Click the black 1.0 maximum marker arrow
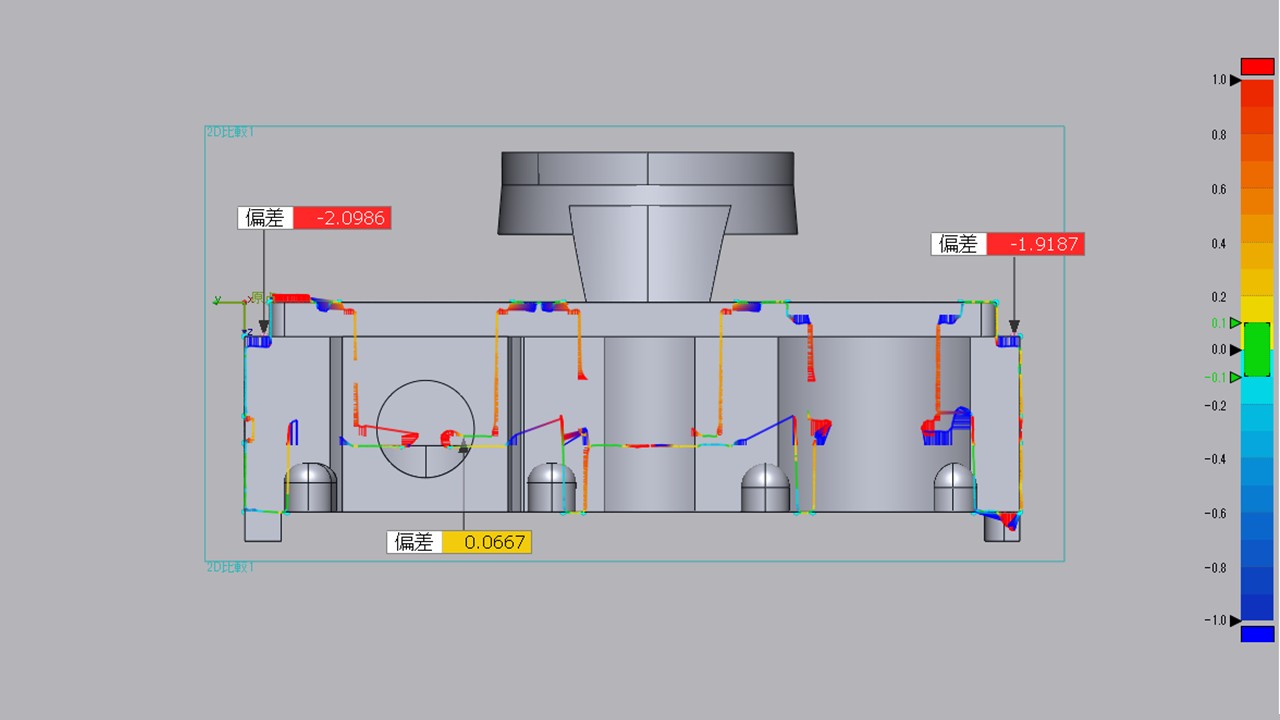Image resolution: width=1280 pixels, height=720 pixels. point(1235,80)
